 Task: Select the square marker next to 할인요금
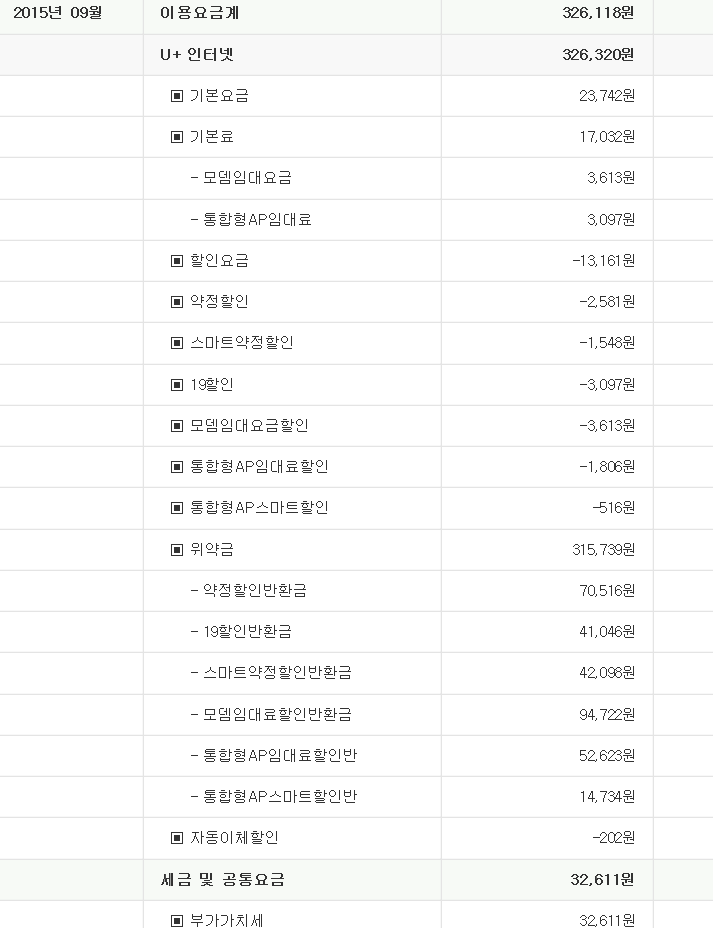176,261
